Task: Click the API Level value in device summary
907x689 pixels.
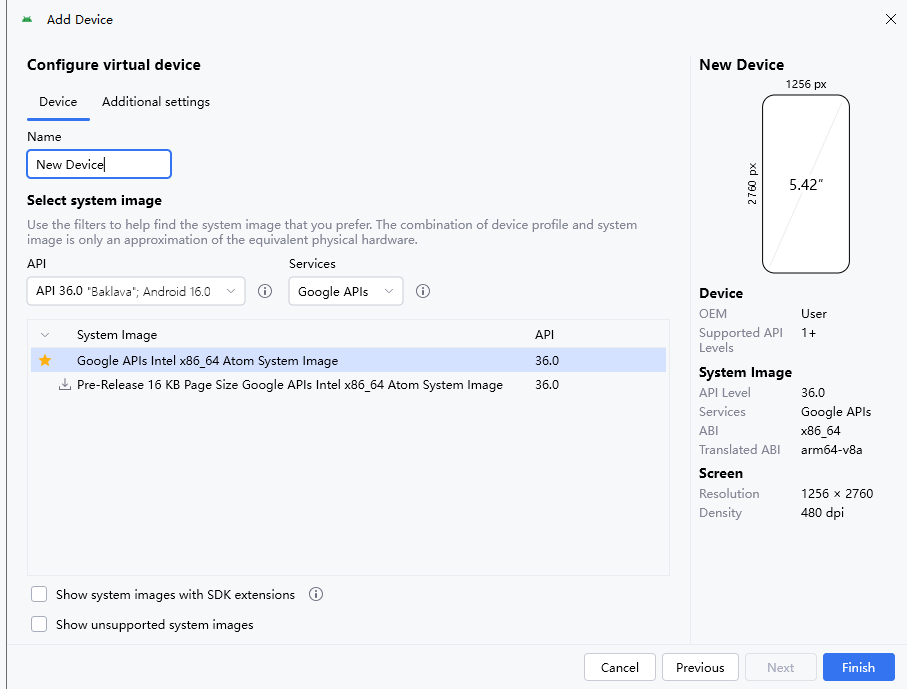Action: [813, 392]
